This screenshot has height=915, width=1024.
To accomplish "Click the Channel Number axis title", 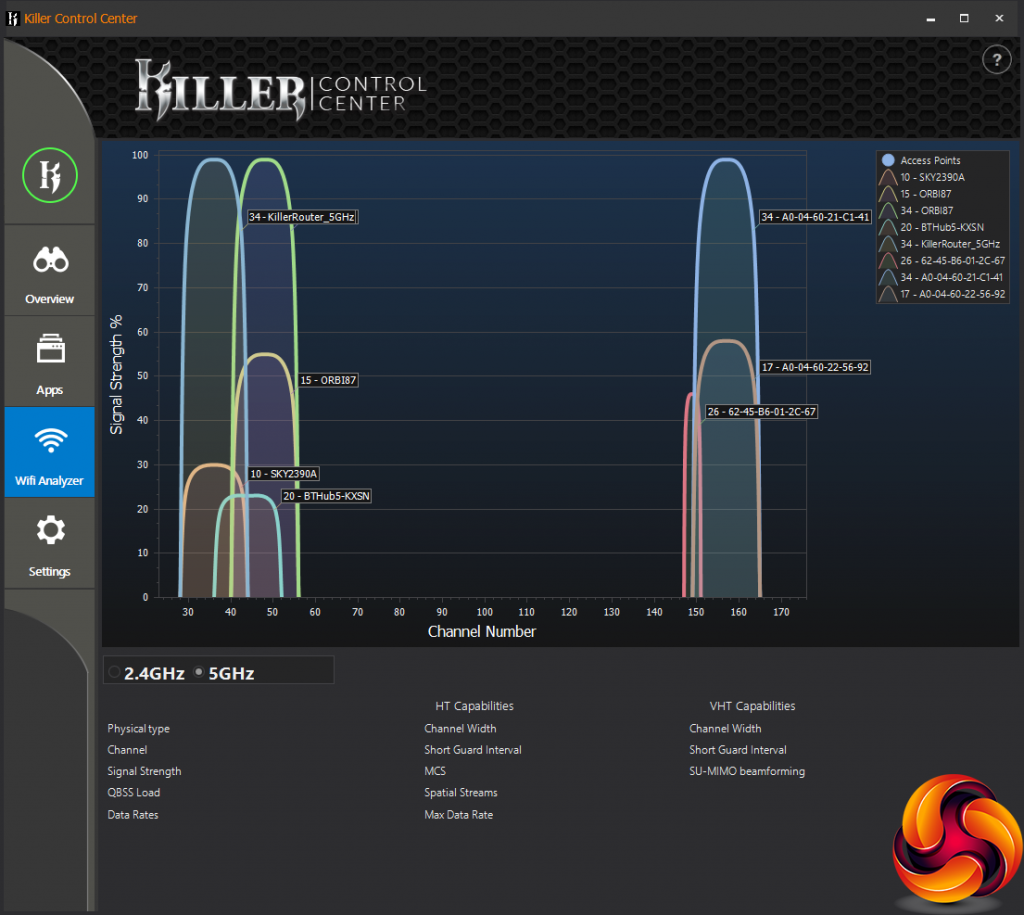I will coord(481,632).
